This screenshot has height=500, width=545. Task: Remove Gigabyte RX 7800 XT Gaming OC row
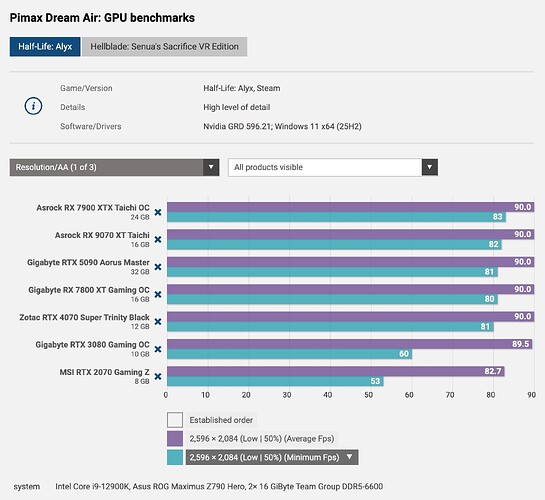(x=158, y=294)
